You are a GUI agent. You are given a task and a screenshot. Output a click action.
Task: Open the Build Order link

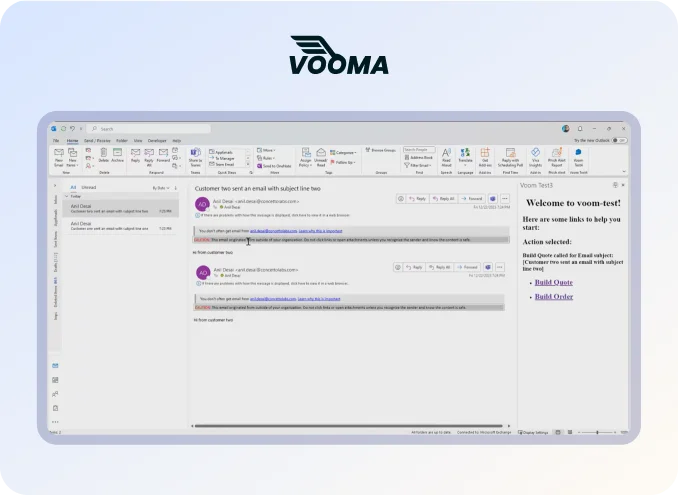click(553, 297)
